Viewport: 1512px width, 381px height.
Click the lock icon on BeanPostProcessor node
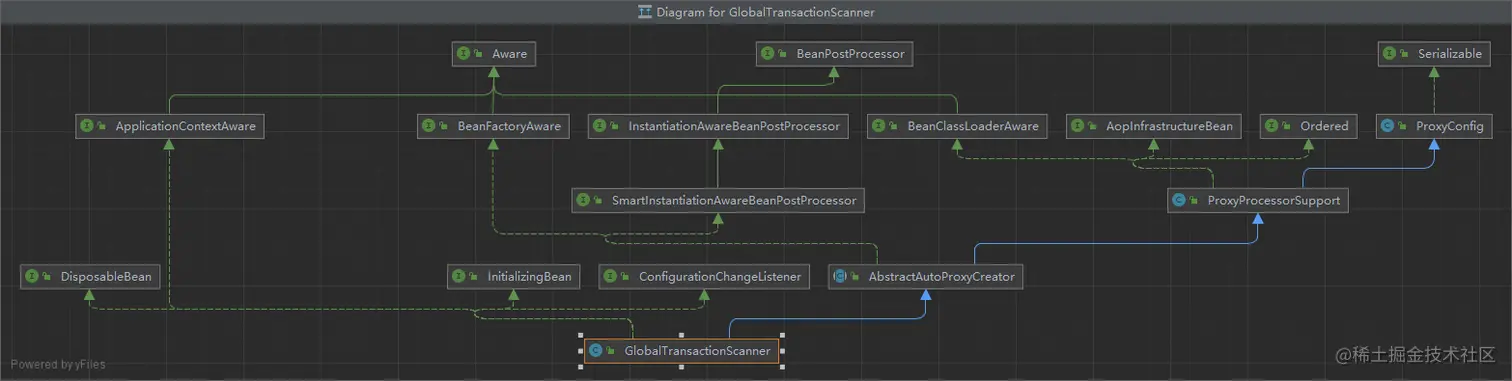783,54
